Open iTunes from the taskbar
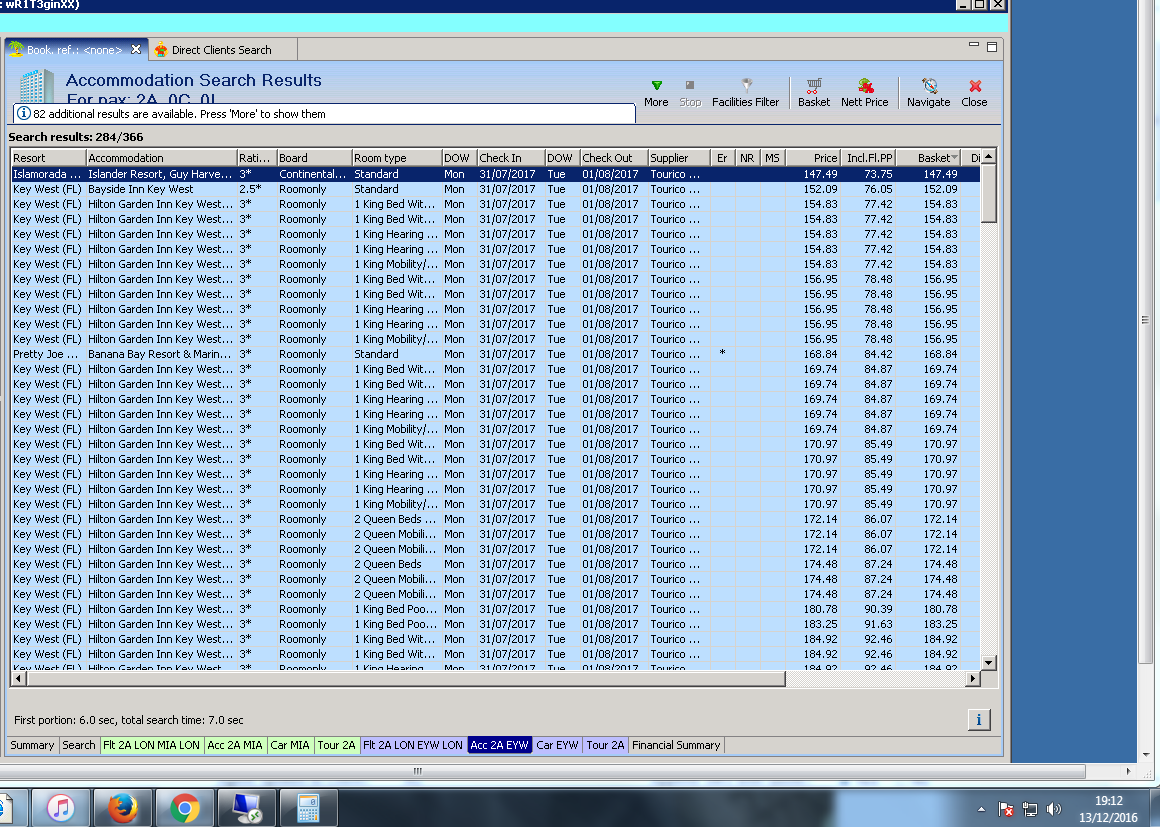1160x827 pixels. [x=61, y=808]
